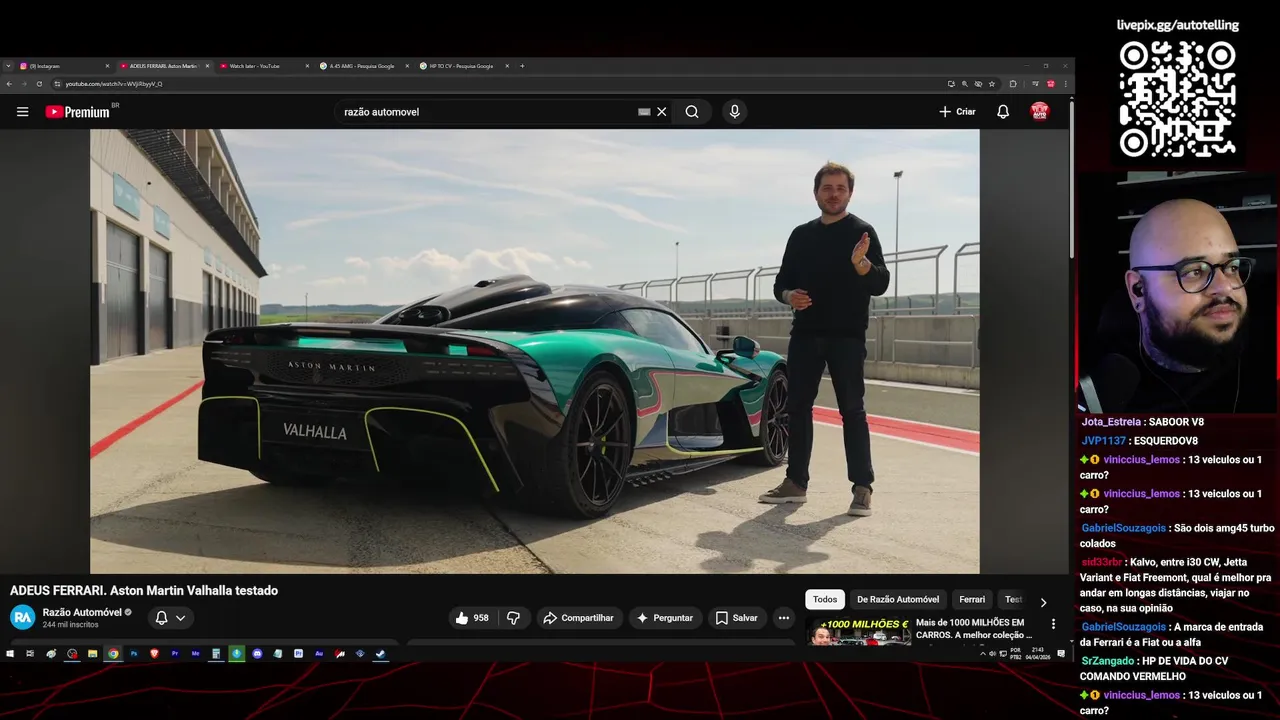The height and width of the screenshot is (720, 1280).
Task: Start voice search with the microphone icon
Action: 735,112
